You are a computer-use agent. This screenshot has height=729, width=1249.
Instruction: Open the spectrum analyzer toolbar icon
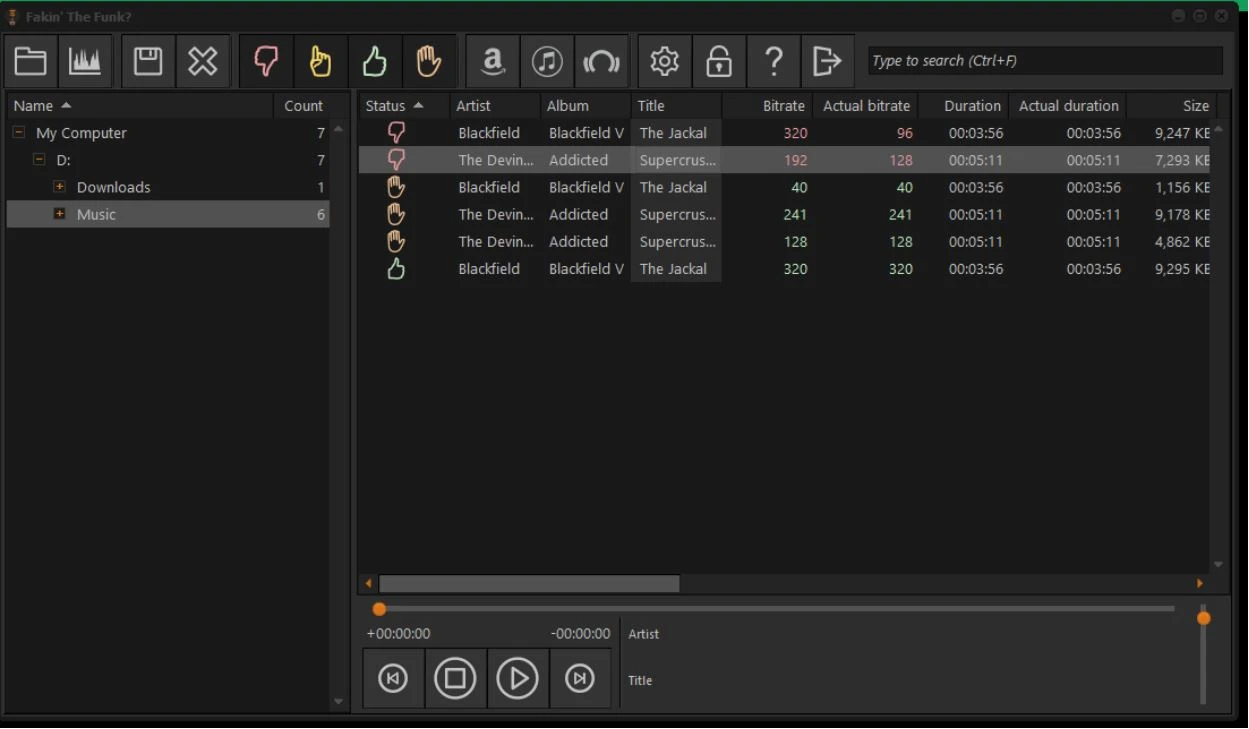[84, 62]
